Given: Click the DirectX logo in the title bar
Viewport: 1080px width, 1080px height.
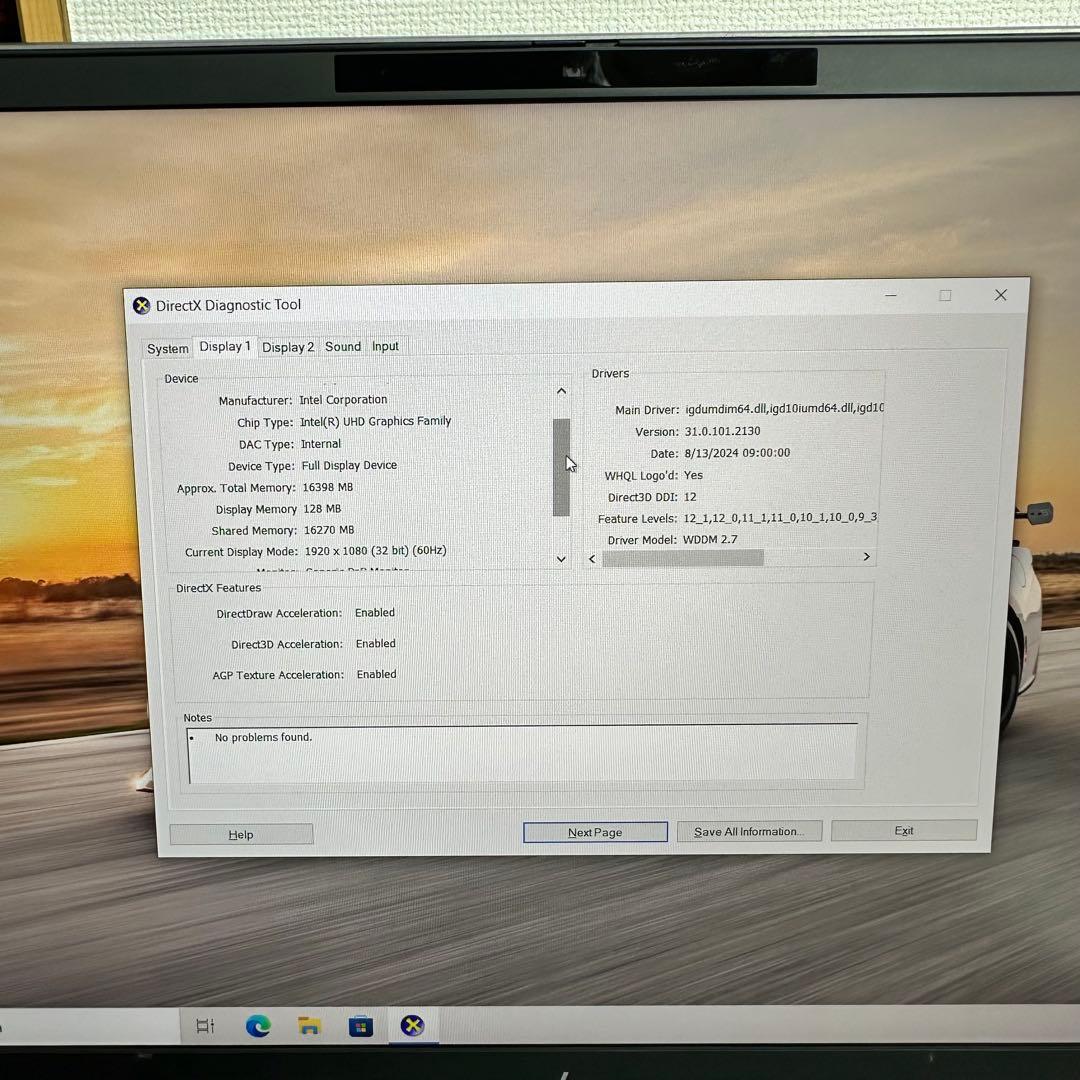Looking at the screenshot, I should click(x=141, y=305).
